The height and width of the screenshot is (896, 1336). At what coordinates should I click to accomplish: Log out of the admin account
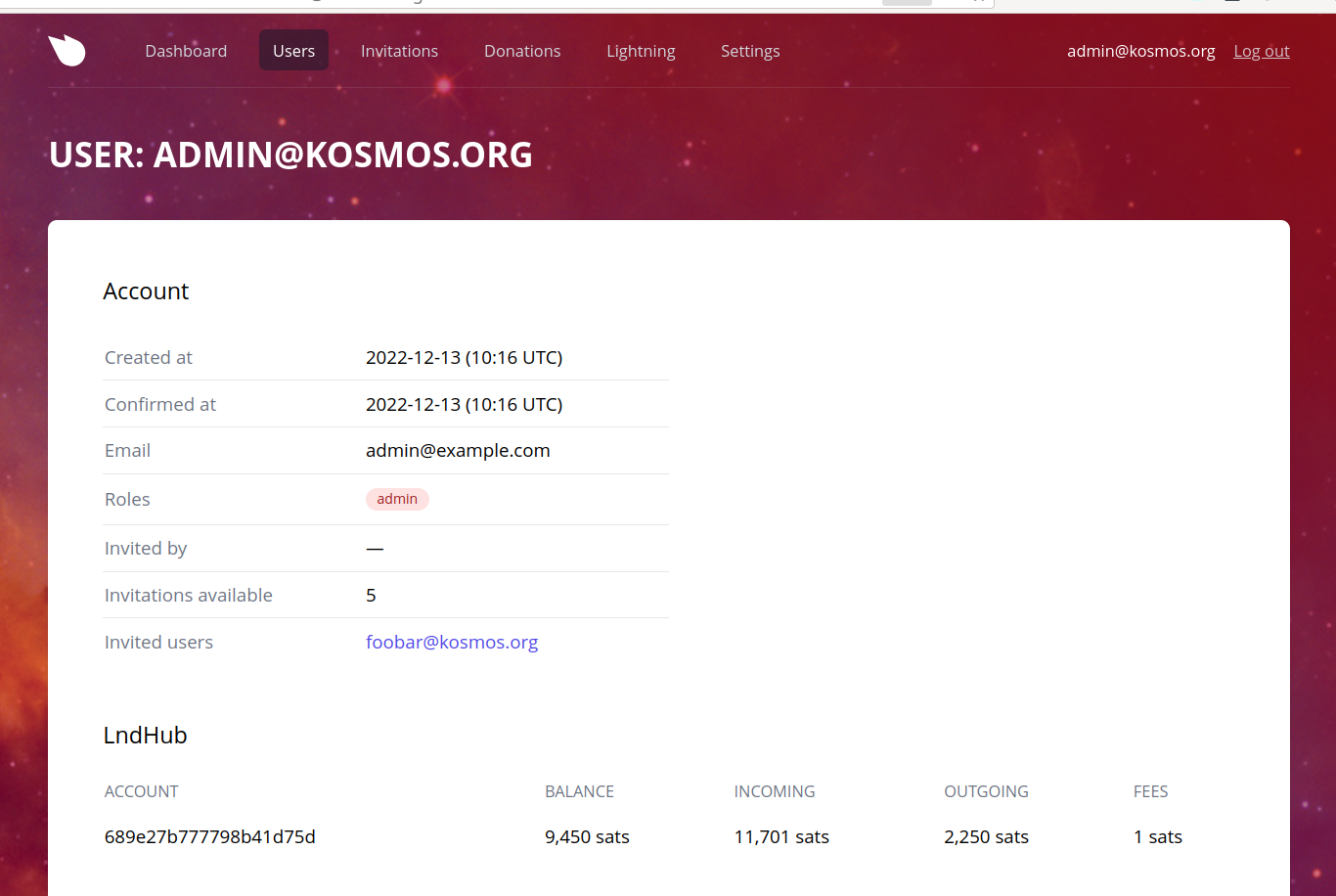click(x=1261, y=51)
